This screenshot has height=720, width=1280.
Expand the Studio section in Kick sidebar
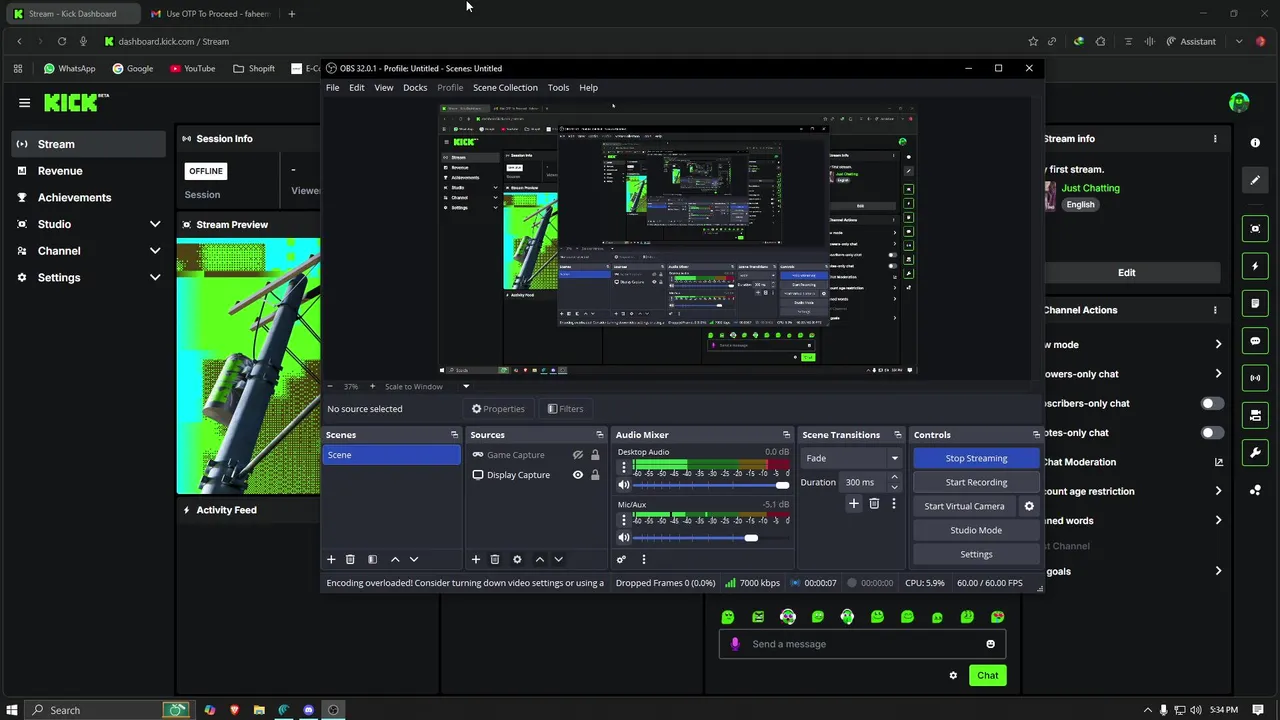(x=155, y=224)
